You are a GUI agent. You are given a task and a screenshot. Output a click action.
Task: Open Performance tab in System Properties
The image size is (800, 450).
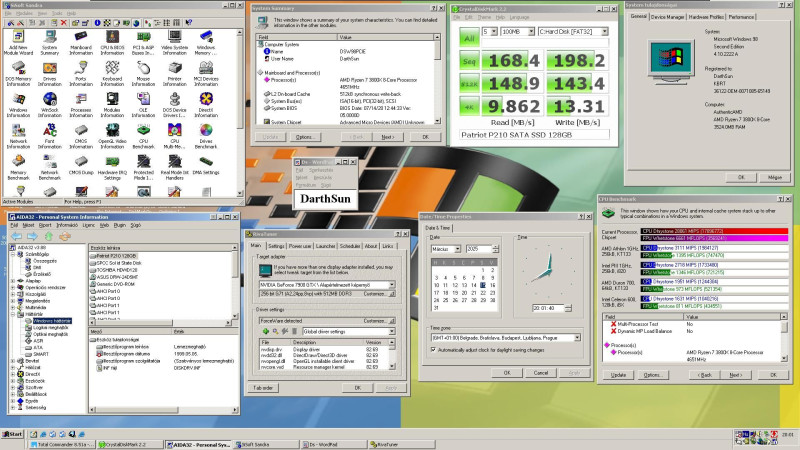(x=741, y=17)
